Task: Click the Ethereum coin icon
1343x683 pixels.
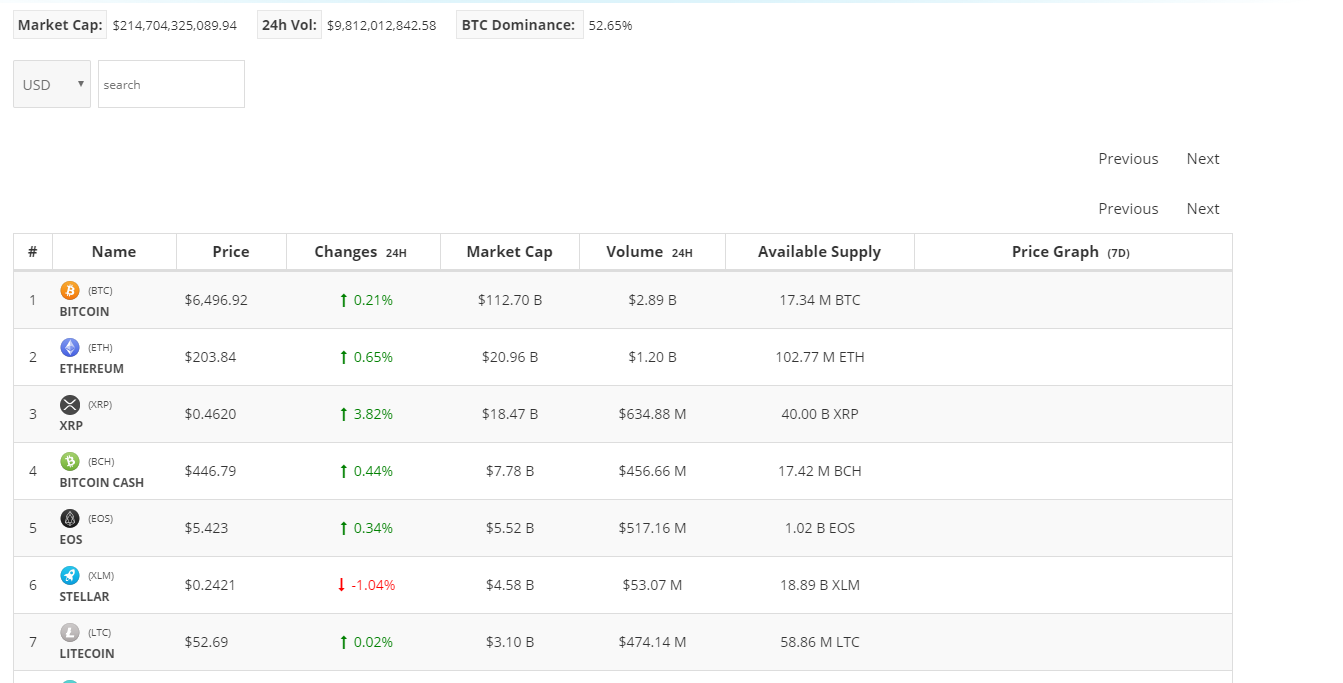Action: pos(70,348)
